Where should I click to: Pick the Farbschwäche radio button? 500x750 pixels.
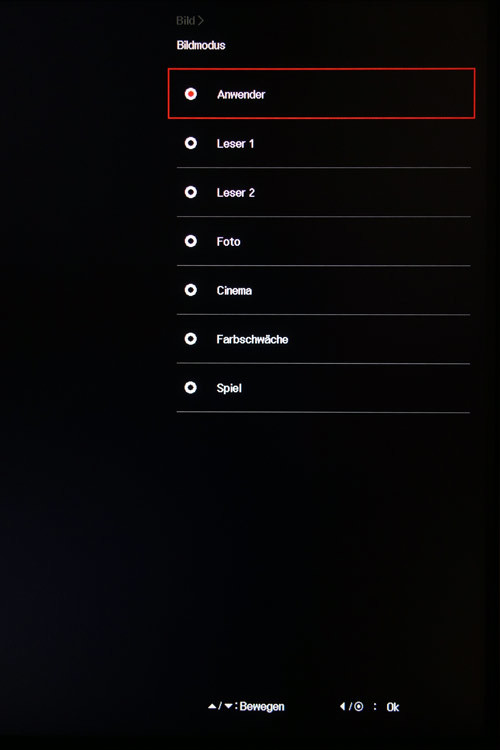coord(191,339)
